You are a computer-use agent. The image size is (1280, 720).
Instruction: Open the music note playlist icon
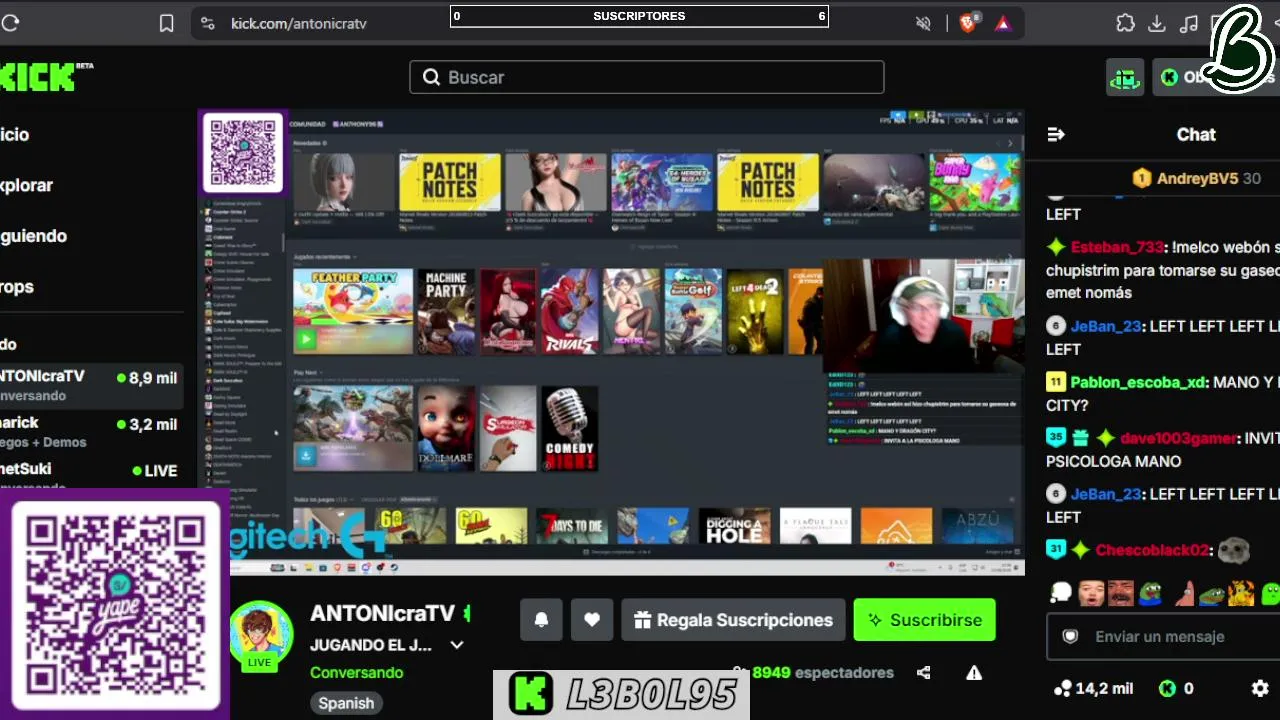1189,23
